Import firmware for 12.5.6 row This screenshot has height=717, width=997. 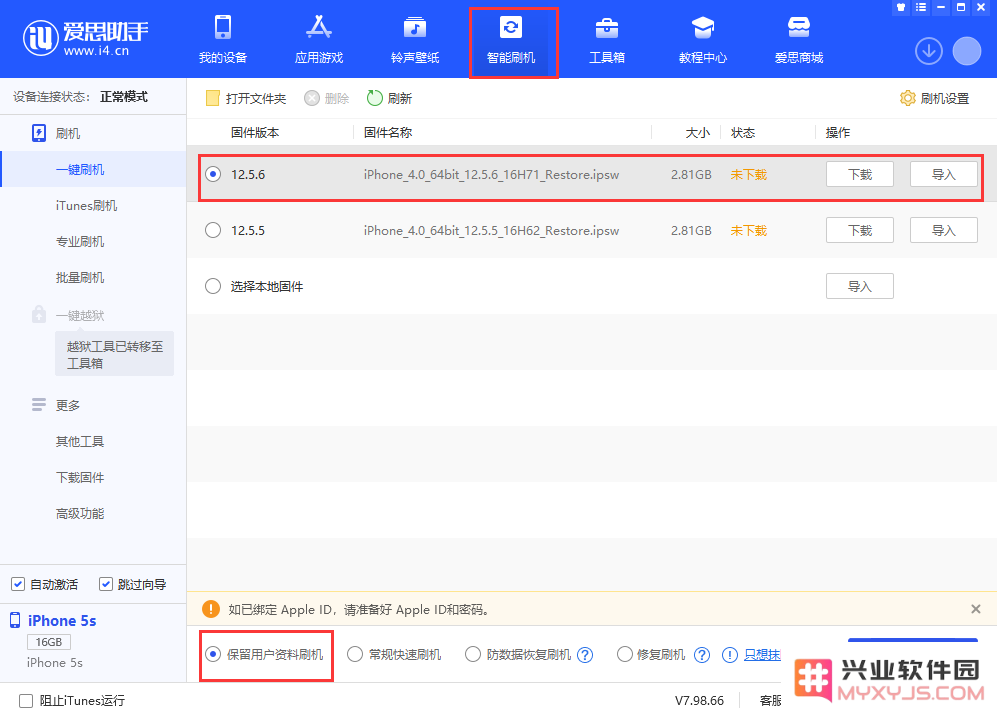click(x=944, y=174)
